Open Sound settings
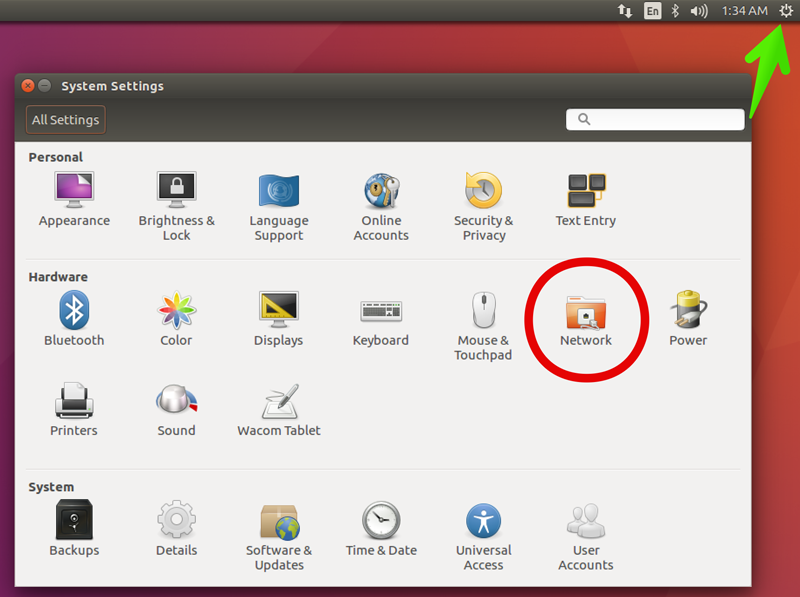The width and height of the screenshot is (800, 597). (177, 410)
